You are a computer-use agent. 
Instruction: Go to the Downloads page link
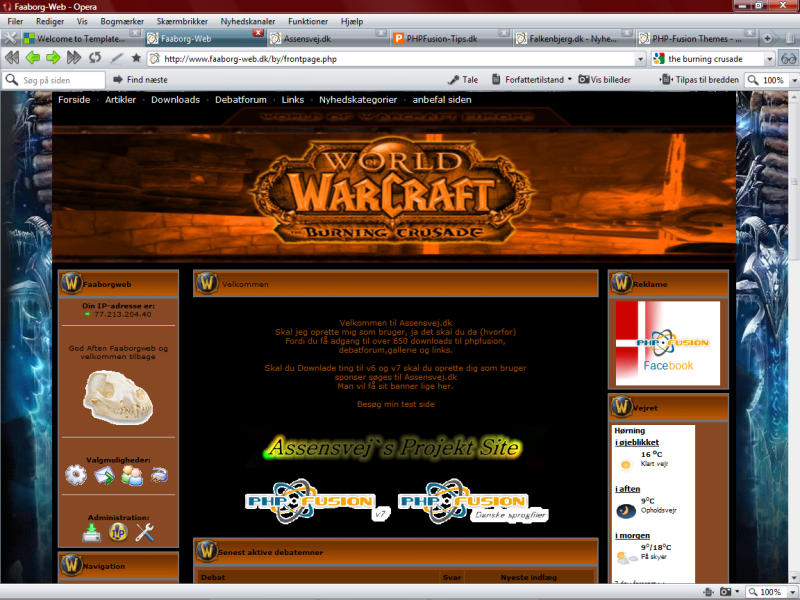point(176,99)
